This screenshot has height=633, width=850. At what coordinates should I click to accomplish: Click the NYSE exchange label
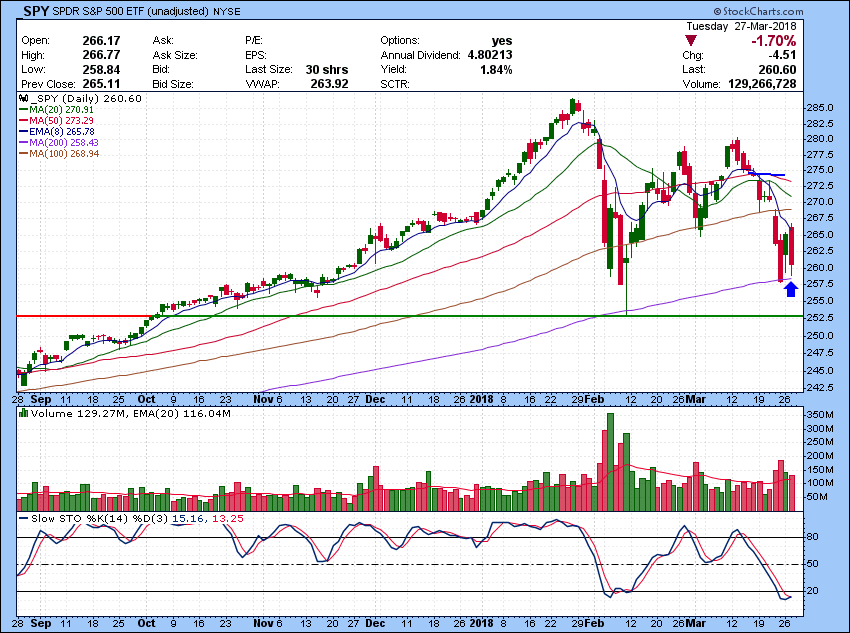click(x=226, y=11)
